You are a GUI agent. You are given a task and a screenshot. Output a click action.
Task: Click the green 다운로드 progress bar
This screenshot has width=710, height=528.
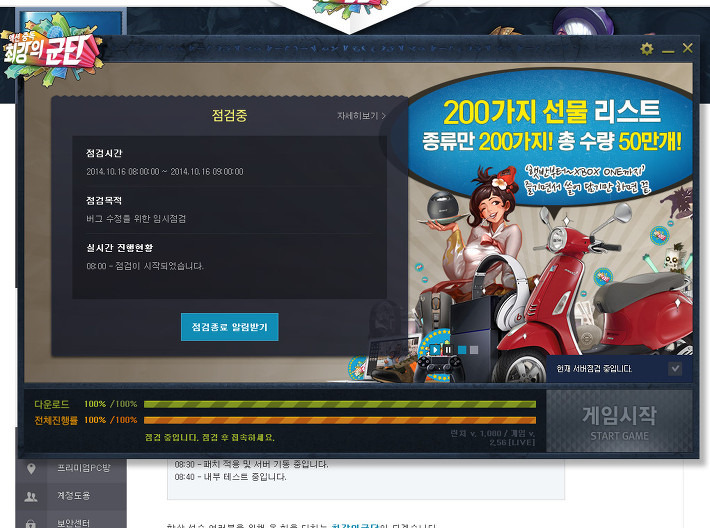coord(340,404)
